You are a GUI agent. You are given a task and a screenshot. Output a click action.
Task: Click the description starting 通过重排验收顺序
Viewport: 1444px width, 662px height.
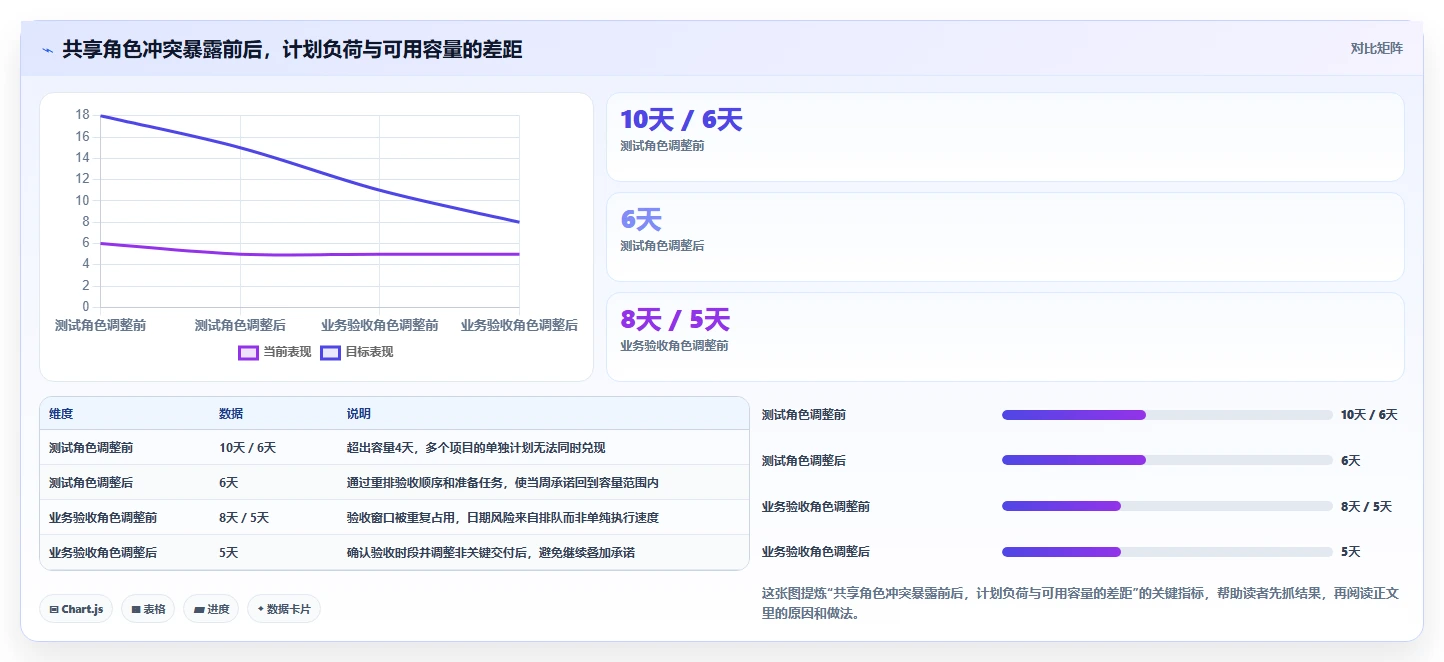pos(503,483)
